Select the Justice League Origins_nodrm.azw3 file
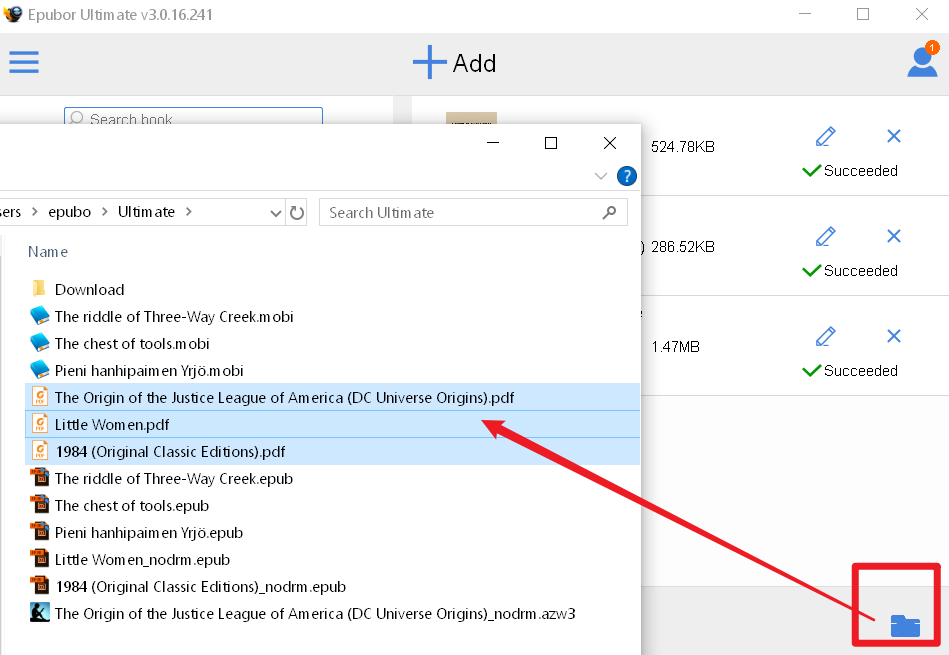The image size is (949, 655). 315,613
